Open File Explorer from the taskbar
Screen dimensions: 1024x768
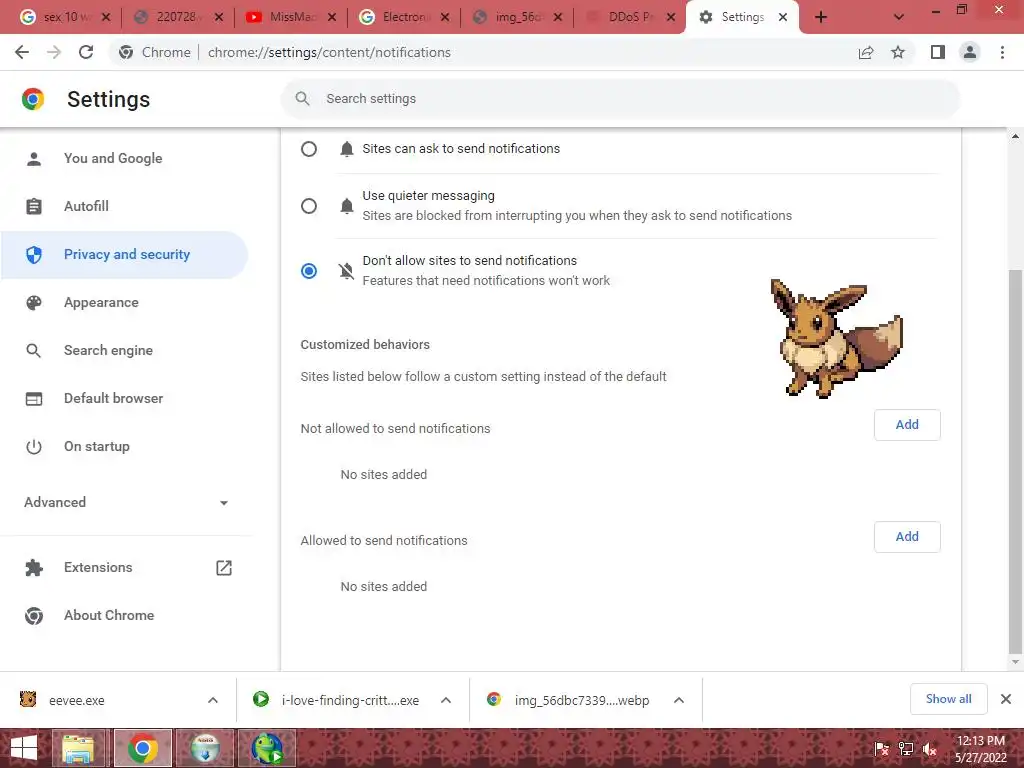78,748
